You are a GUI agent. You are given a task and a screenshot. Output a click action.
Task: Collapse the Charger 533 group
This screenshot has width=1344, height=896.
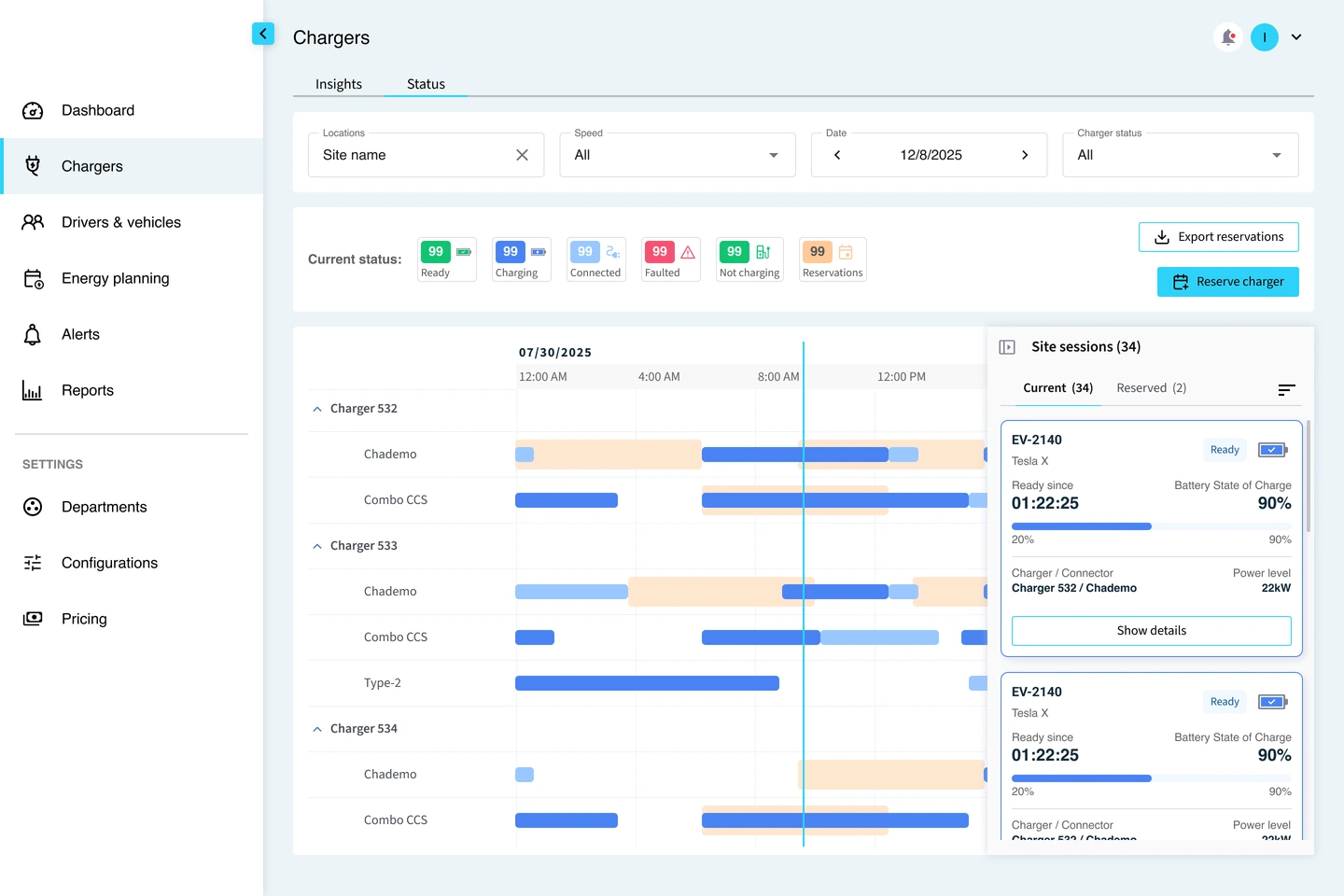tap(317, 546)
